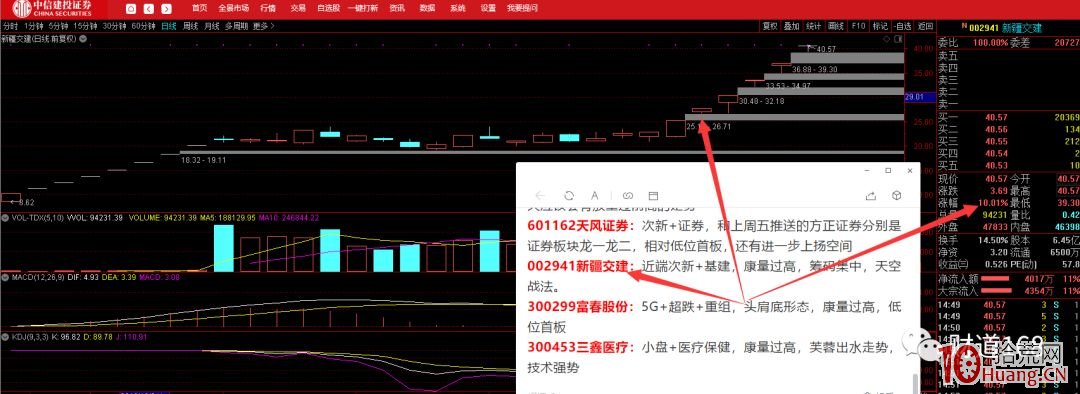Click the F10 toolbar button

(858, 26)
